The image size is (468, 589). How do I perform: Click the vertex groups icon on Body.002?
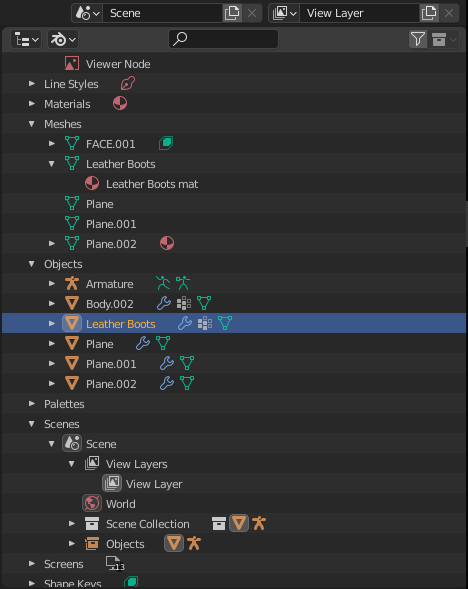(184, 303)
